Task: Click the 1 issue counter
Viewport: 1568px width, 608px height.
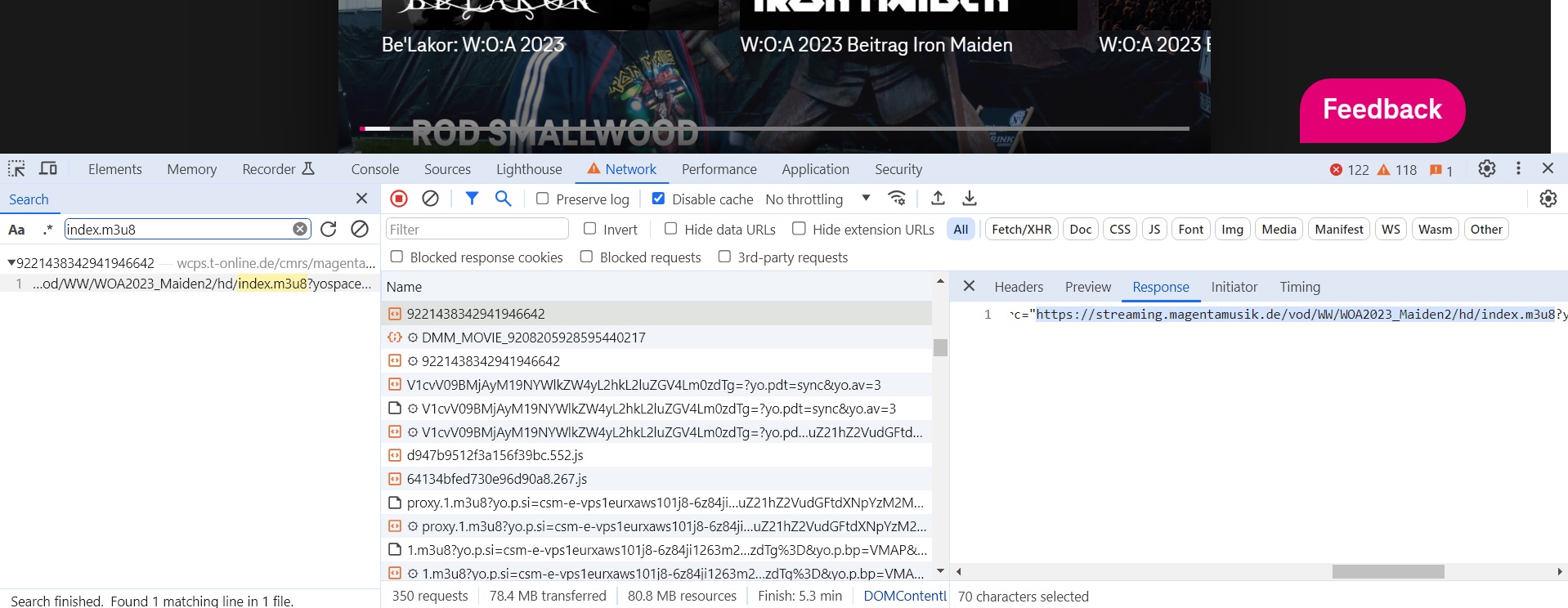Action: [1440, 170]
